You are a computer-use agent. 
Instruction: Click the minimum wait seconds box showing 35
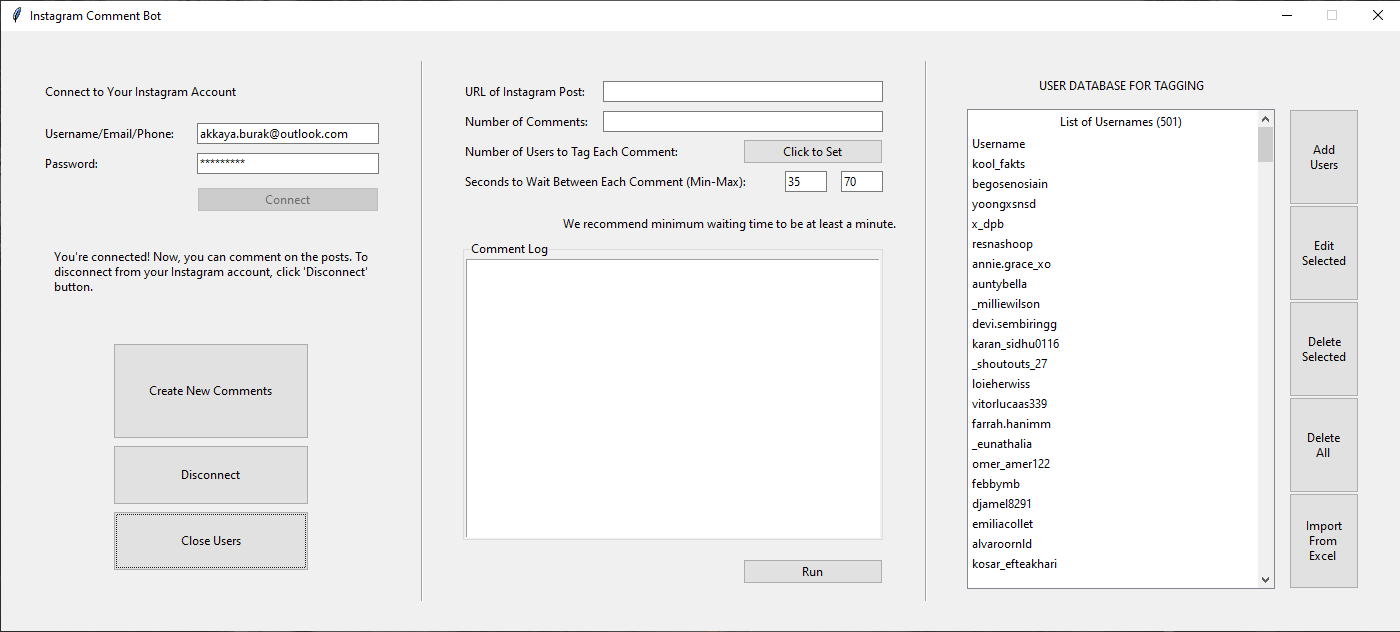coord(806,181)
